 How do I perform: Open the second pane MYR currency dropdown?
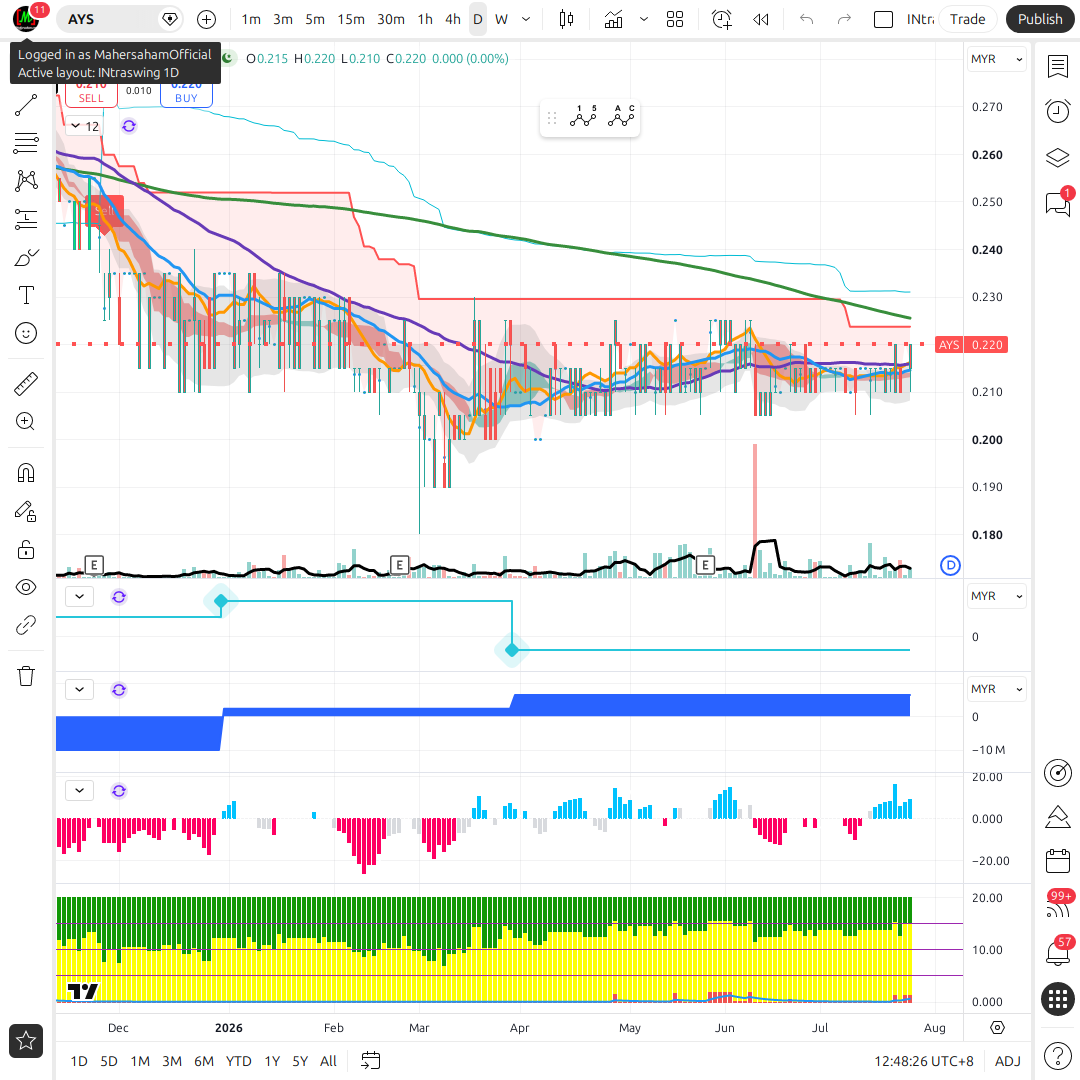(997, 596)
